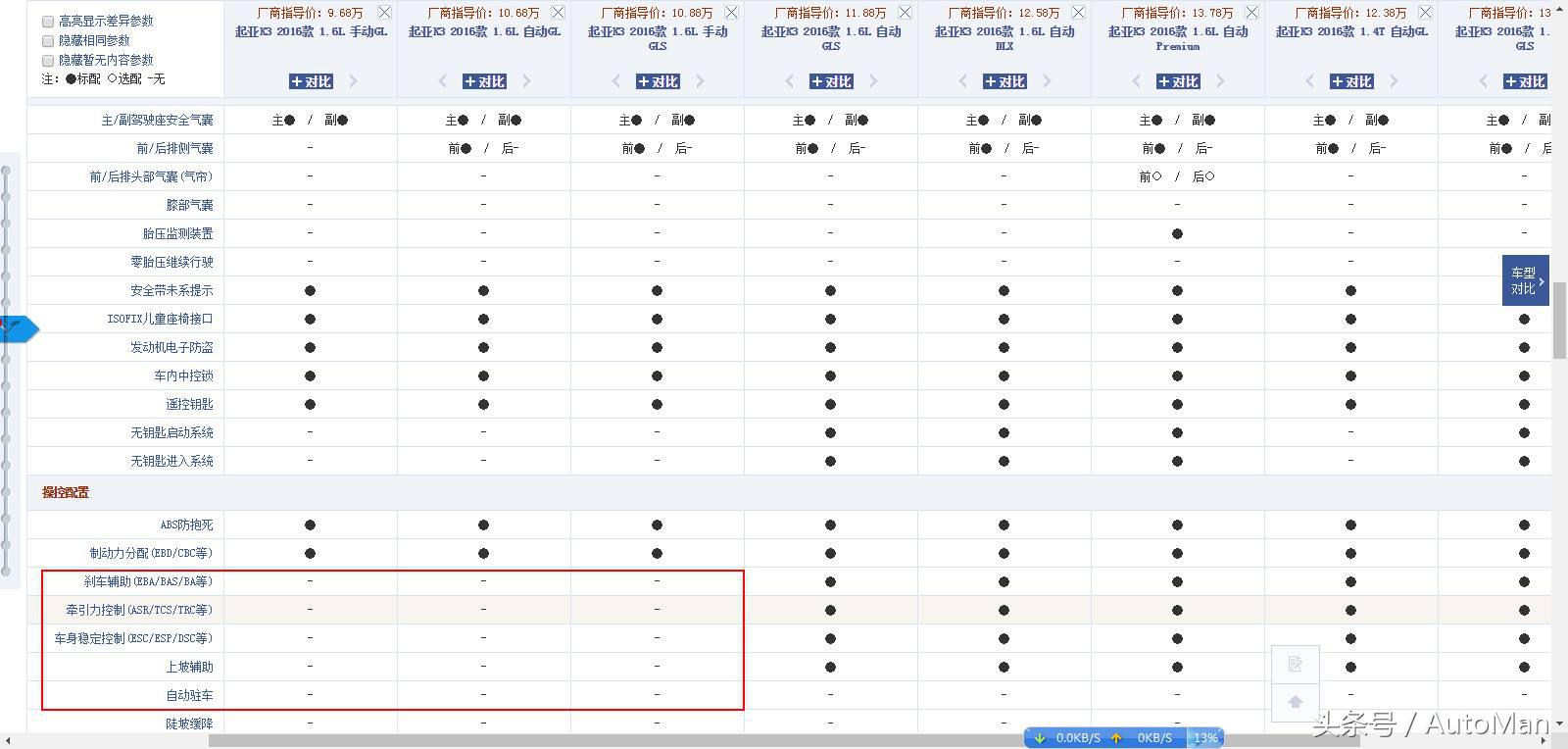Viewport: 1568px width, 749px height.
Task: Add 12.38万 1.4T 自动GL to 对比
Action: coord(1351,81)
